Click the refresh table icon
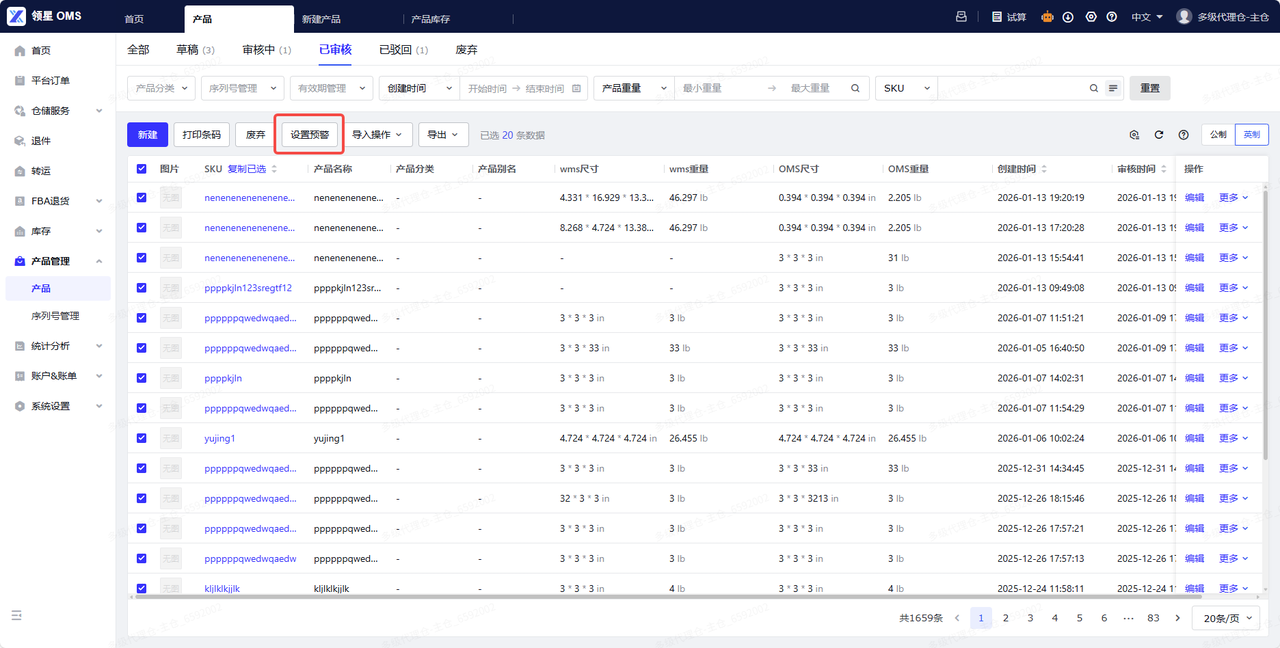 click(x=1159, y=135)
